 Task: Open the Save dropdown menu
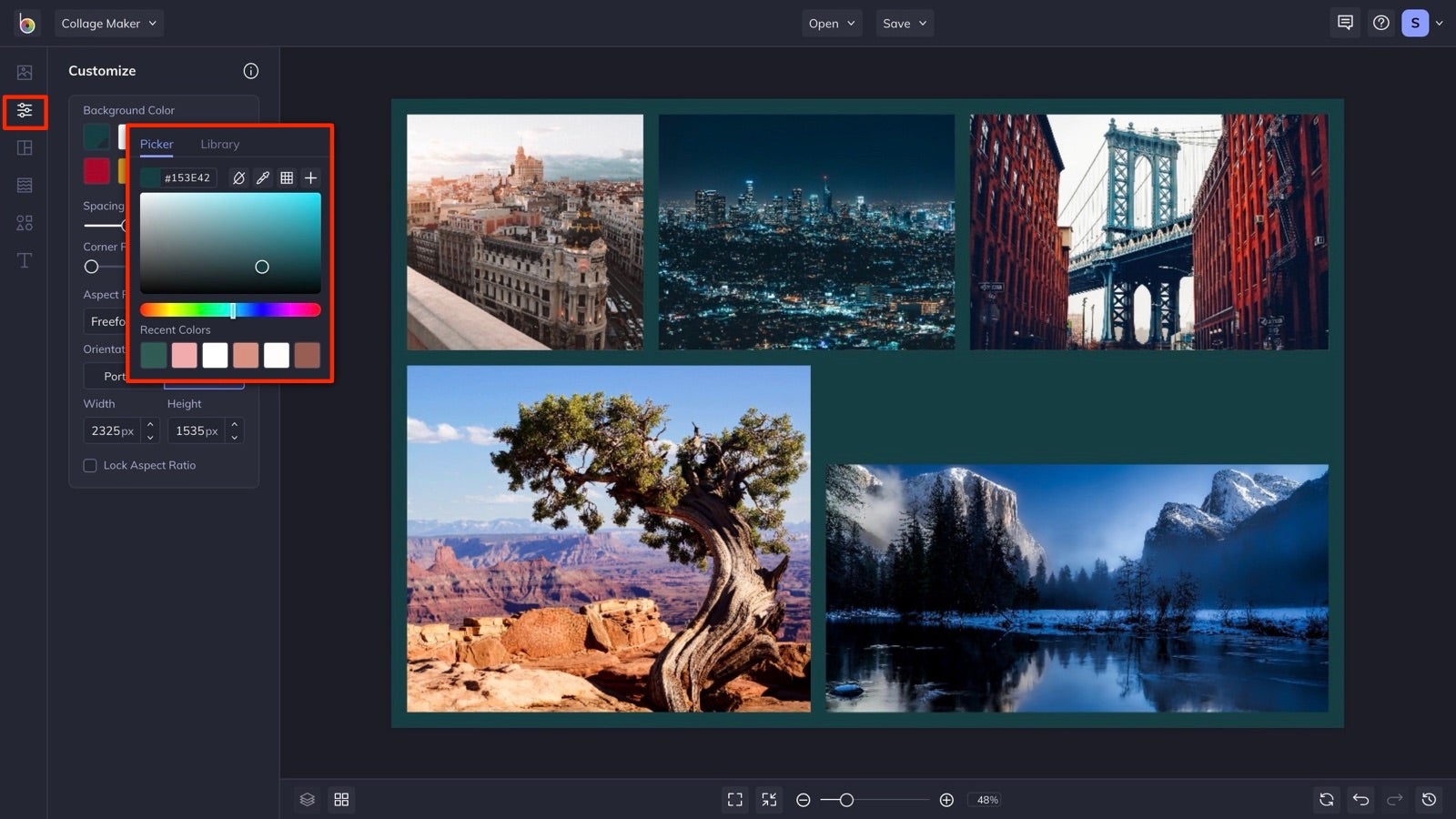[904, 23]
